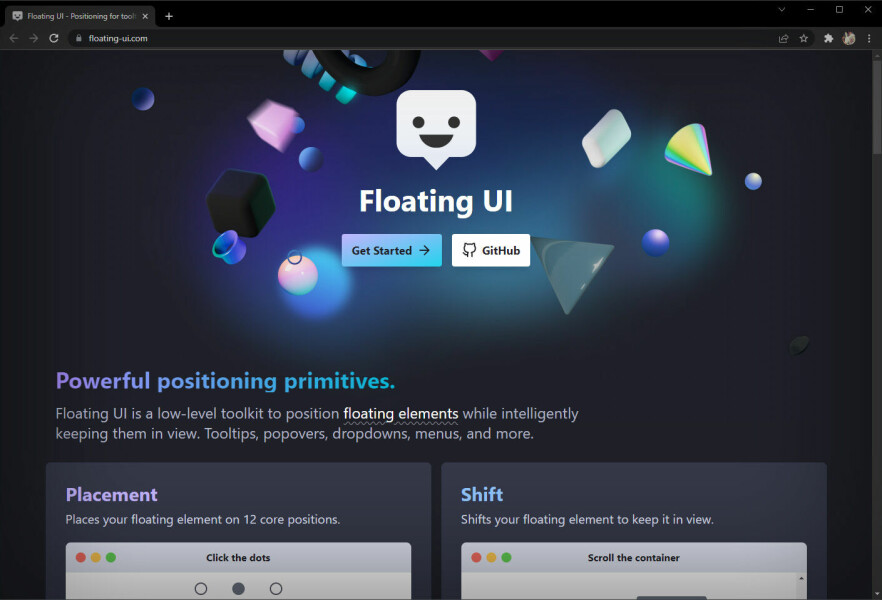Open the tab search dropdown arrow

[781, 10]
